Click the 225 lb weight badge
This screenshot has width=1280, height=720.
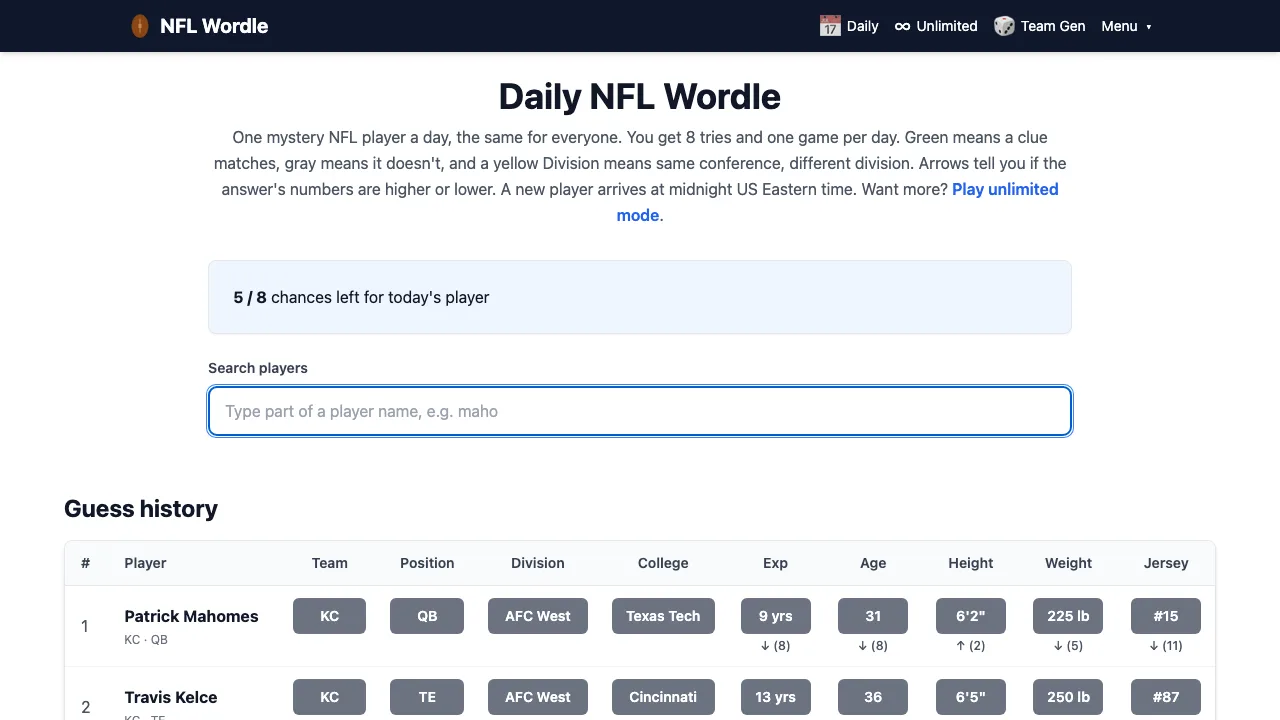[x=1068, y=616]
